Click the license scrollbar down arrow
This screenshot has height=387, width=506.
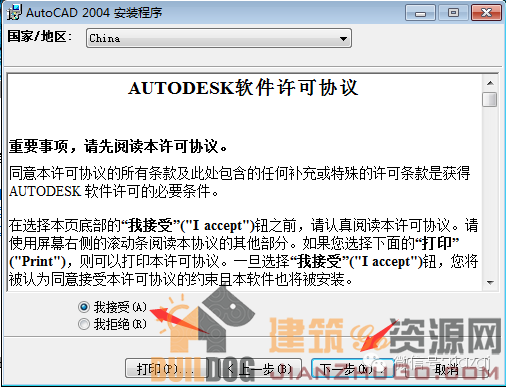pyautogui.click(x=490, y=282)
